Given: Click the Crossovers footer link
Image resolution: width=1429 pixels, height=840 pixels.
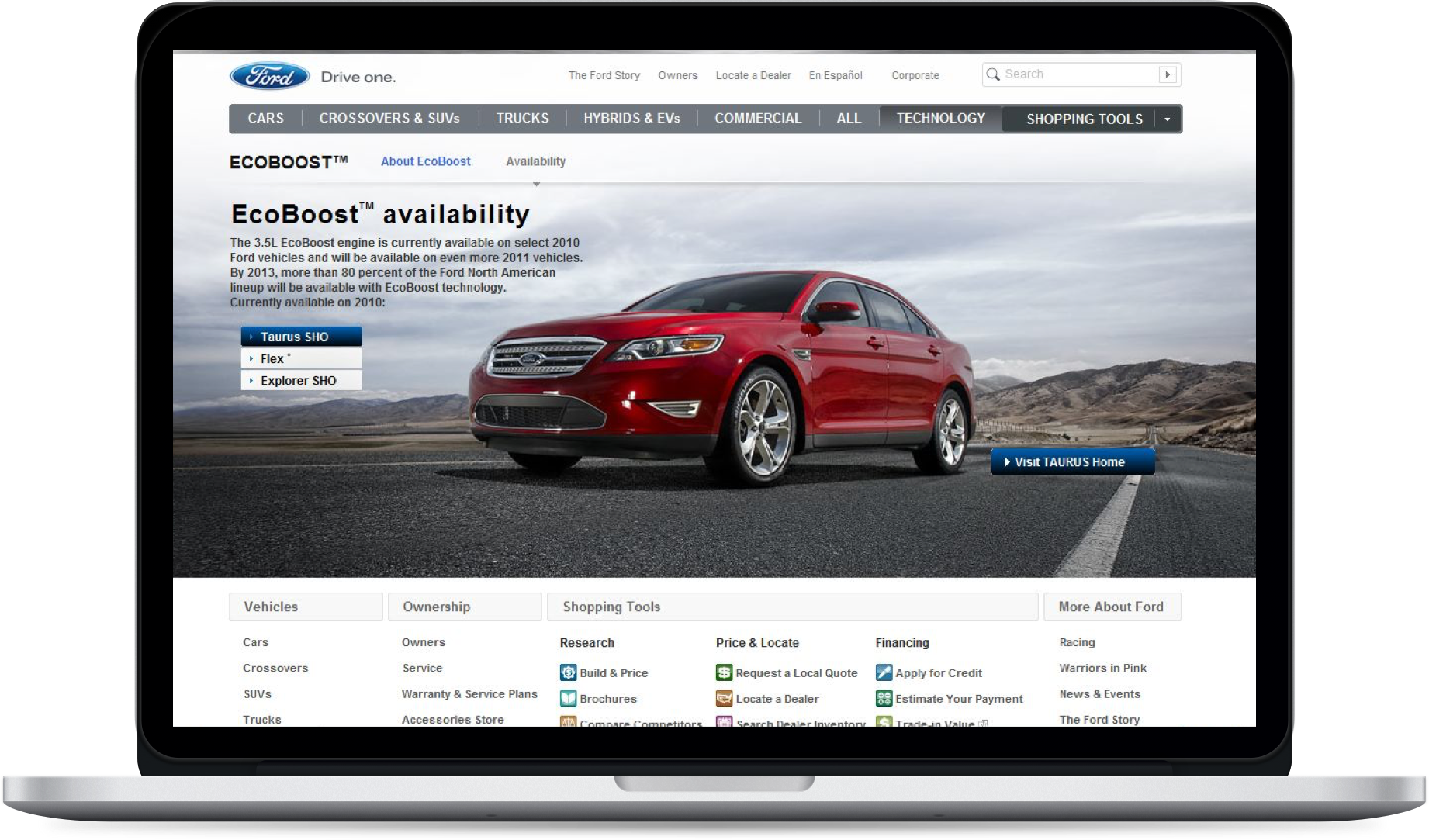Looking at the screenshot, I should [x=275, y=668].
